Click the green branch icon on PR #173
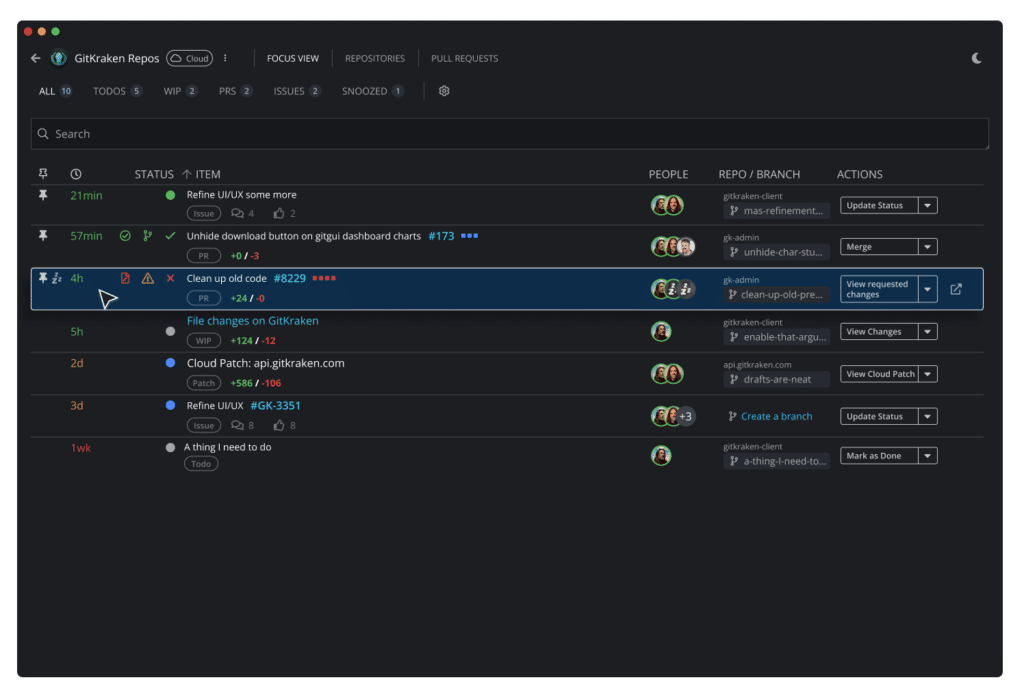Image resolution: width=1024 pixels, height=695 pixels. [148, 236]
